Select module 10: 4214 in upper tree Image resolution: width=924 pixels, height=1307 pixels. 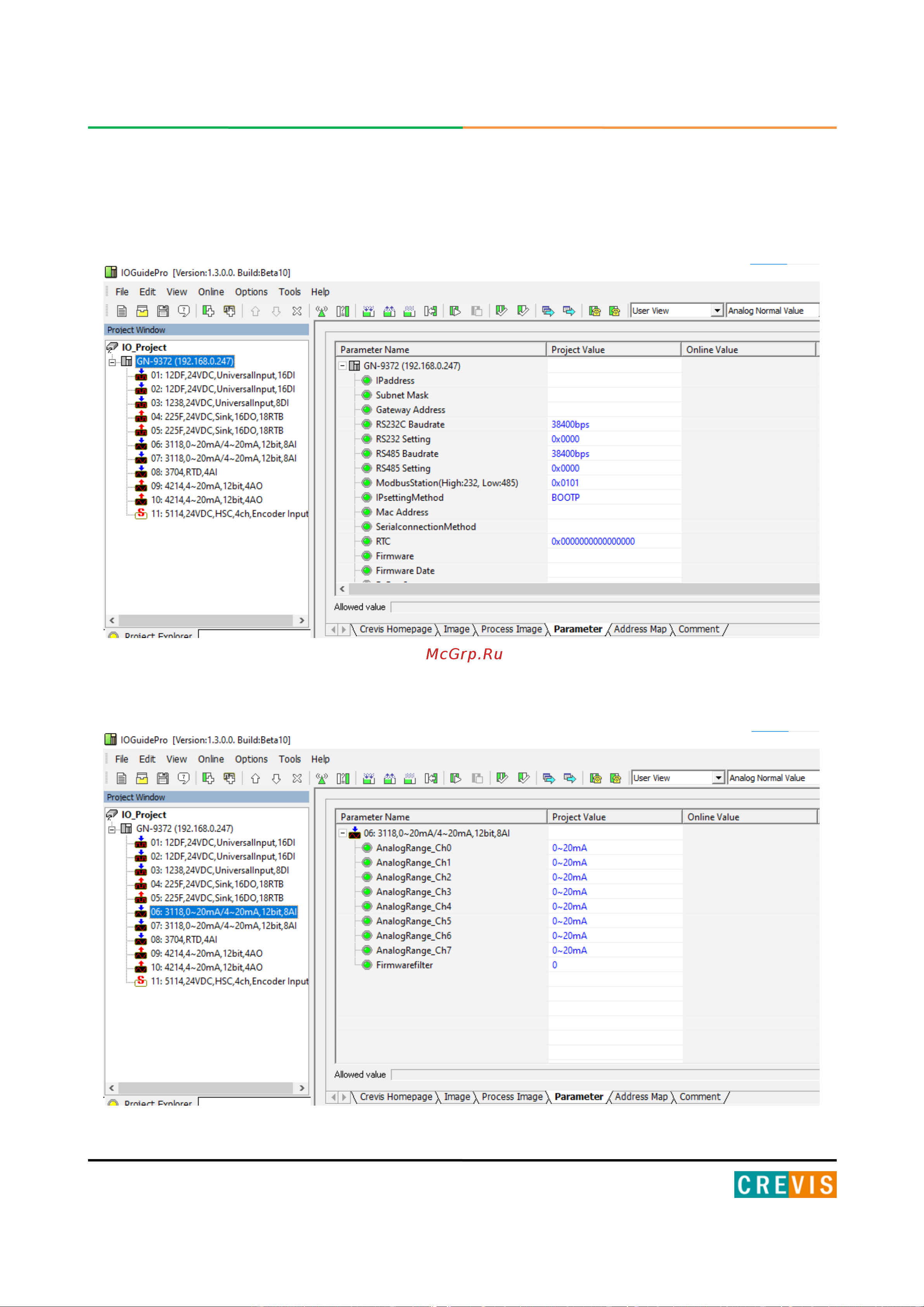pyautogui.click(x=206, y=500)
